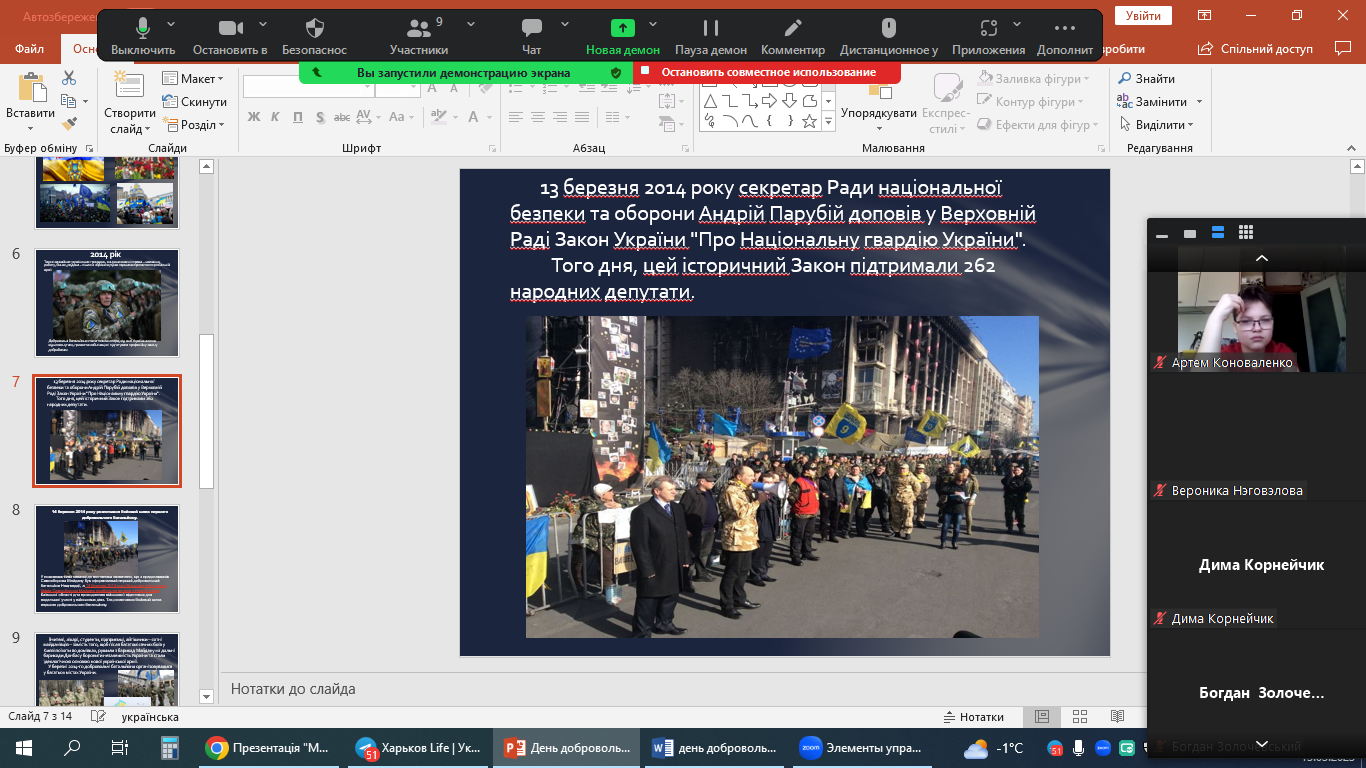1366x768 pixels.
Task: Toggle Нотатки notes pane
Action: click(973, 717)
